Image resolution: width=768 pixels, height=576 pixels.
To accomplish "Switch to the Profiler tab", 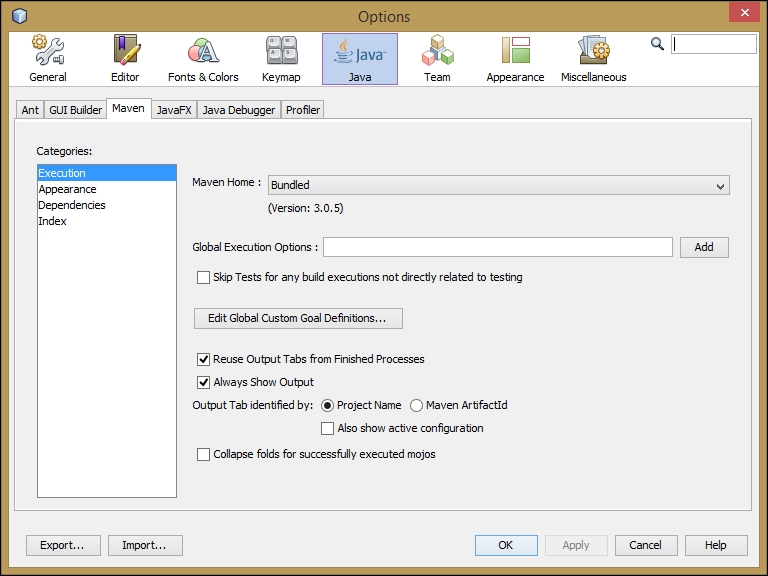I will coord(303,110).
